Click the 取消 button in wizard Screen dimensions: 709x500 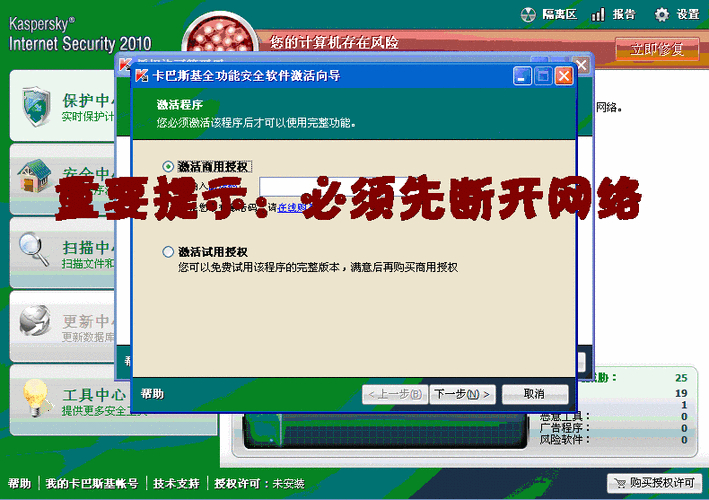tap(534, 394)
